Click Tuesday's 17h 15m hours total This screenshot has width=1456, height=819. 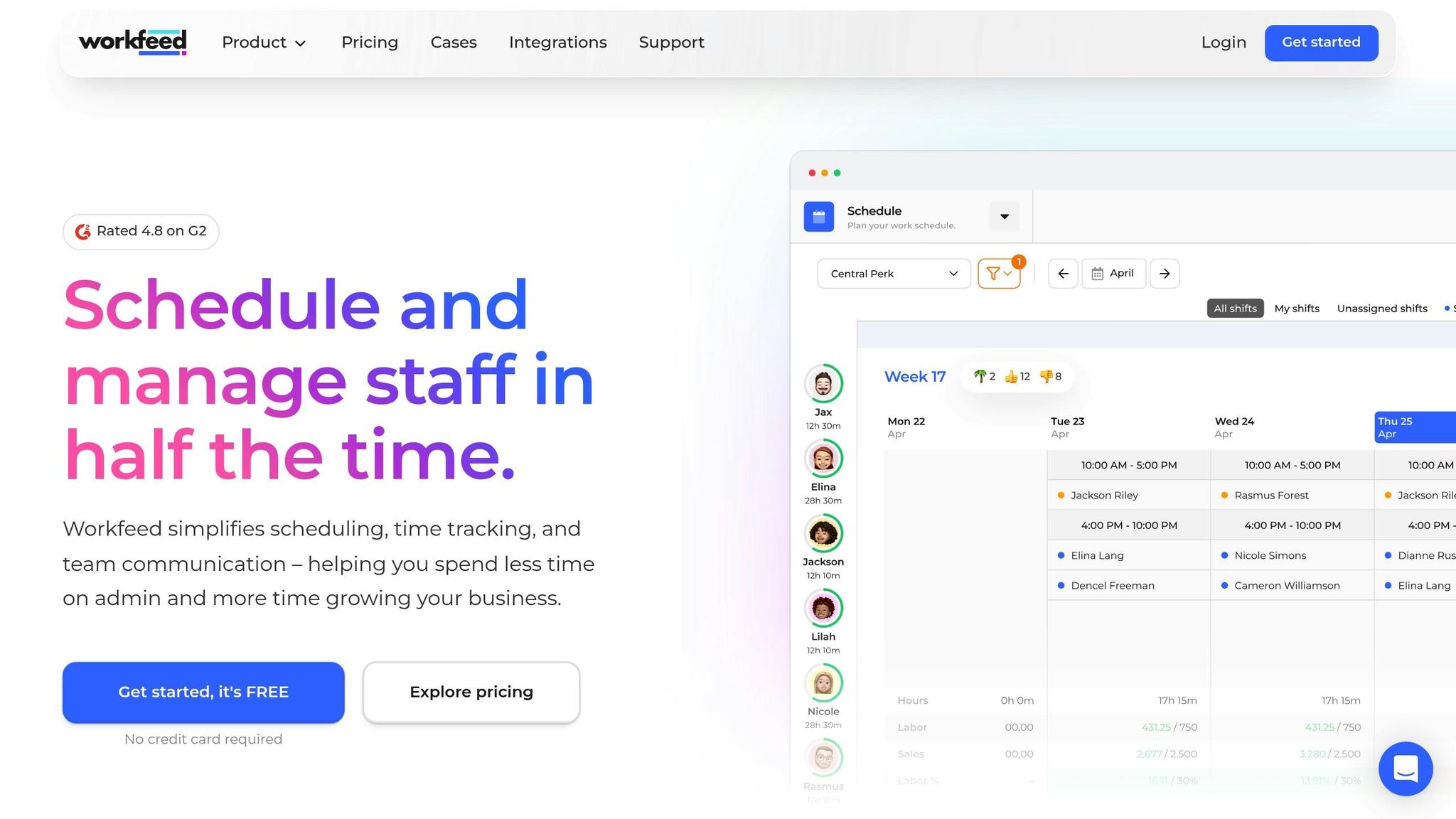(x=1177, y=701)
